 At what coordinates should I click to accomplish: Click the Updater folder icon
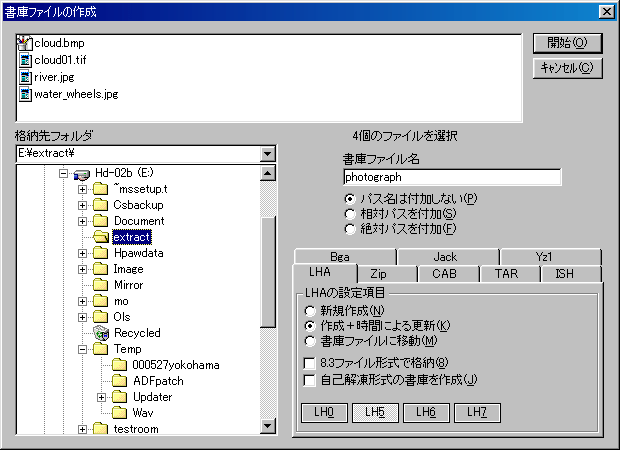(x=119, y=397)
